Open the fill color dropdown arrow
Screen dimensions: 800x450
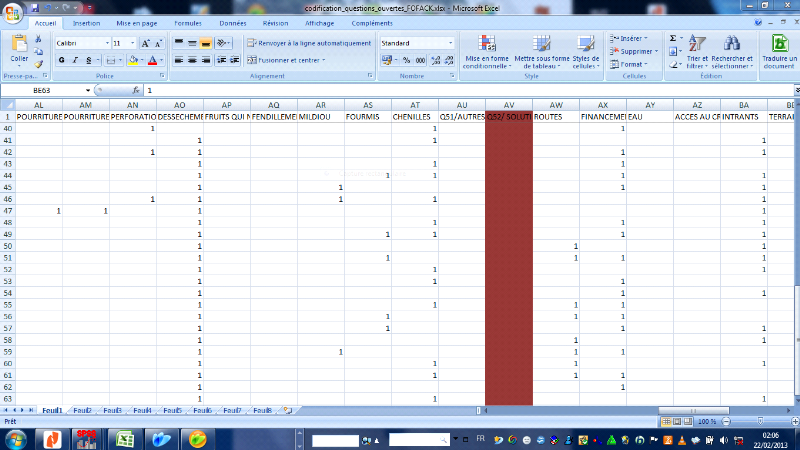(x=142, y=60)
